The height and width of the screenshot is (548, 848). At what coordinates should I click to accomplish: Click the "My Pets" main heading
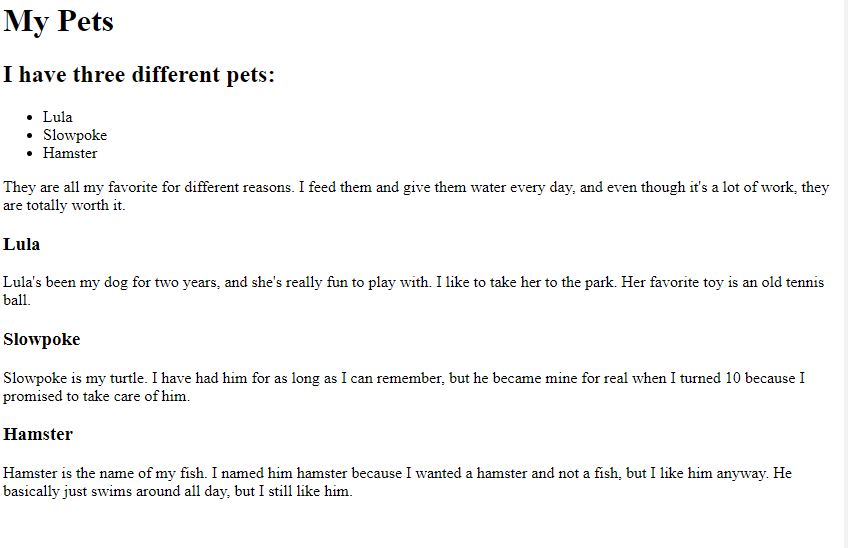(59, 21)
